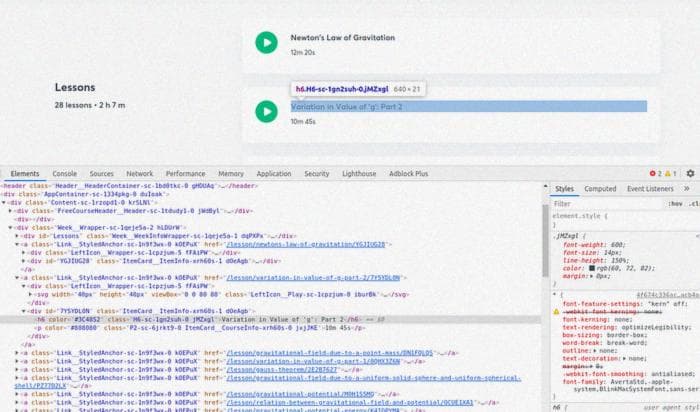Expand the div with id YGJIUG28

tap(24, 261)
